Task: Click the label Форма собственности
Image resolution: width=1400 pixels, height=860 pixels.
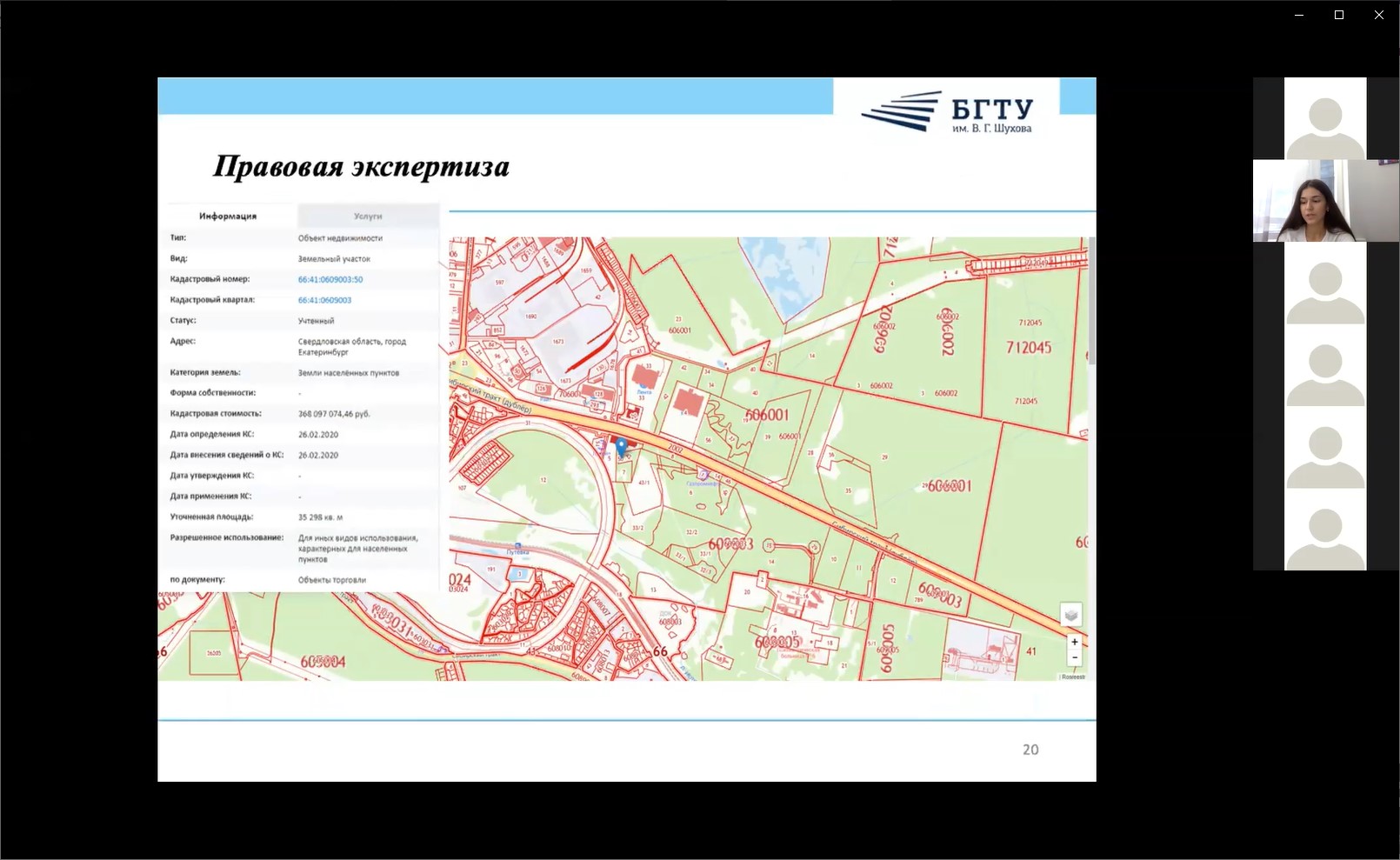Action: (213, 393)
